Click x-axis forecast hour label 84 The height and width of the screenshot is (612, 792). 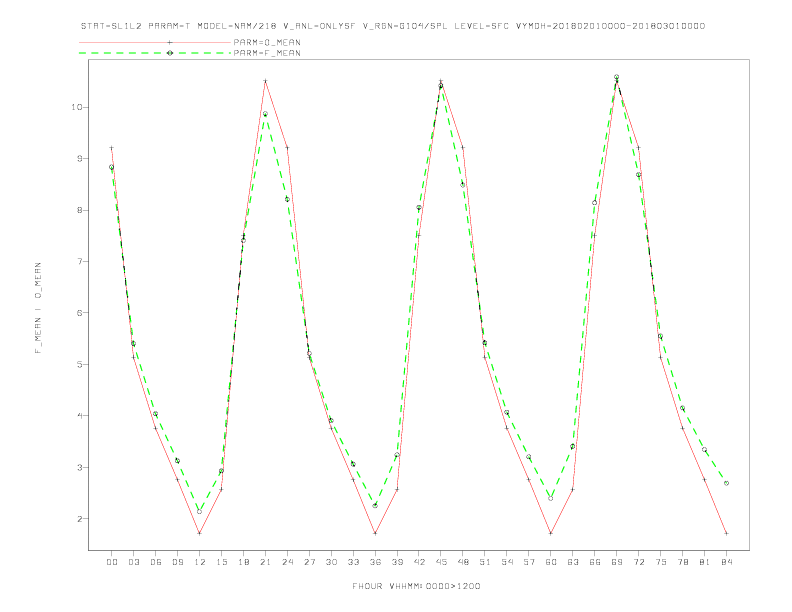point(726,562)
